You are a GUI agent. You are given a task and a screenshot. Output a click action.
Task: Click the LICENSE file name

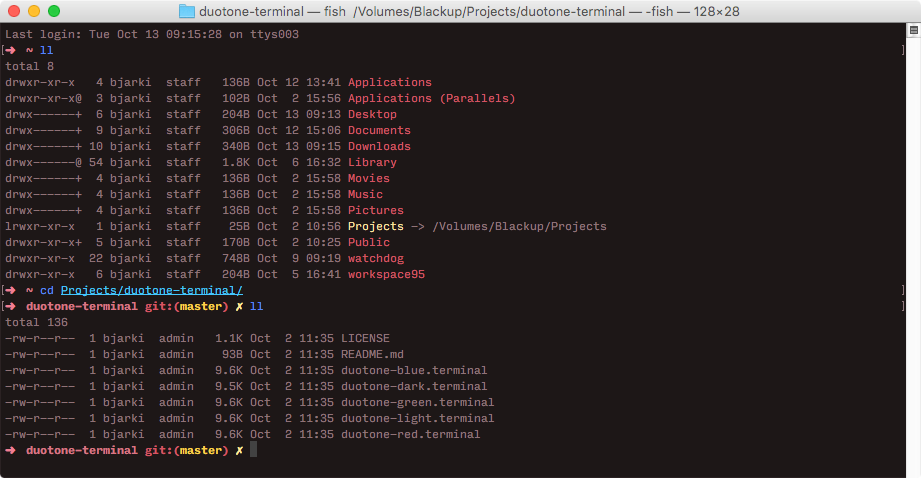coord(365,338)
